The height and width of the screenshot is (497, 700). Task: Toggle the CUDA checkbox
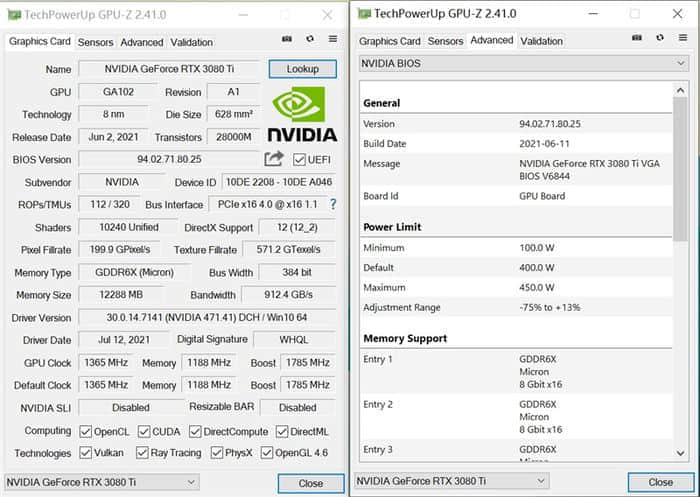point(144,432)
